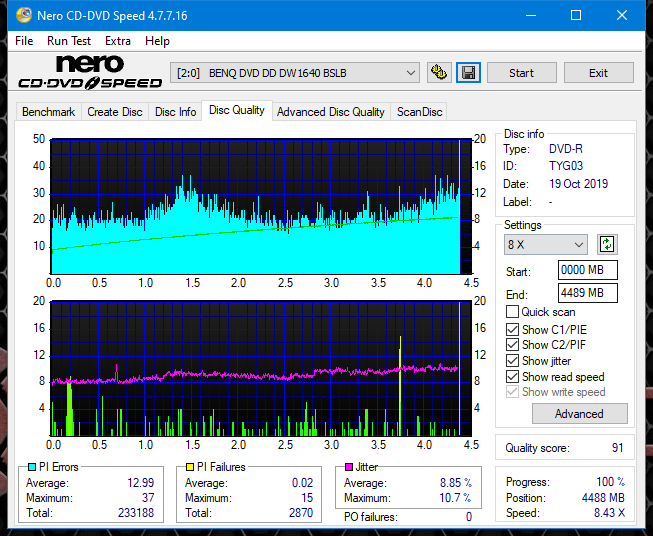The width and height of the screenshot is (653, 536).
Task: Click the magenta Jitter color swatch
Action: (x=349, y=467)
